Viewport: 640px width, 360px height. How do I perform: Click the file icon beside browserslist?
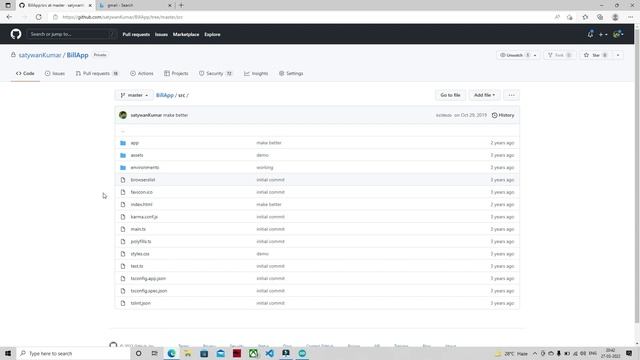tap(123, 180)
